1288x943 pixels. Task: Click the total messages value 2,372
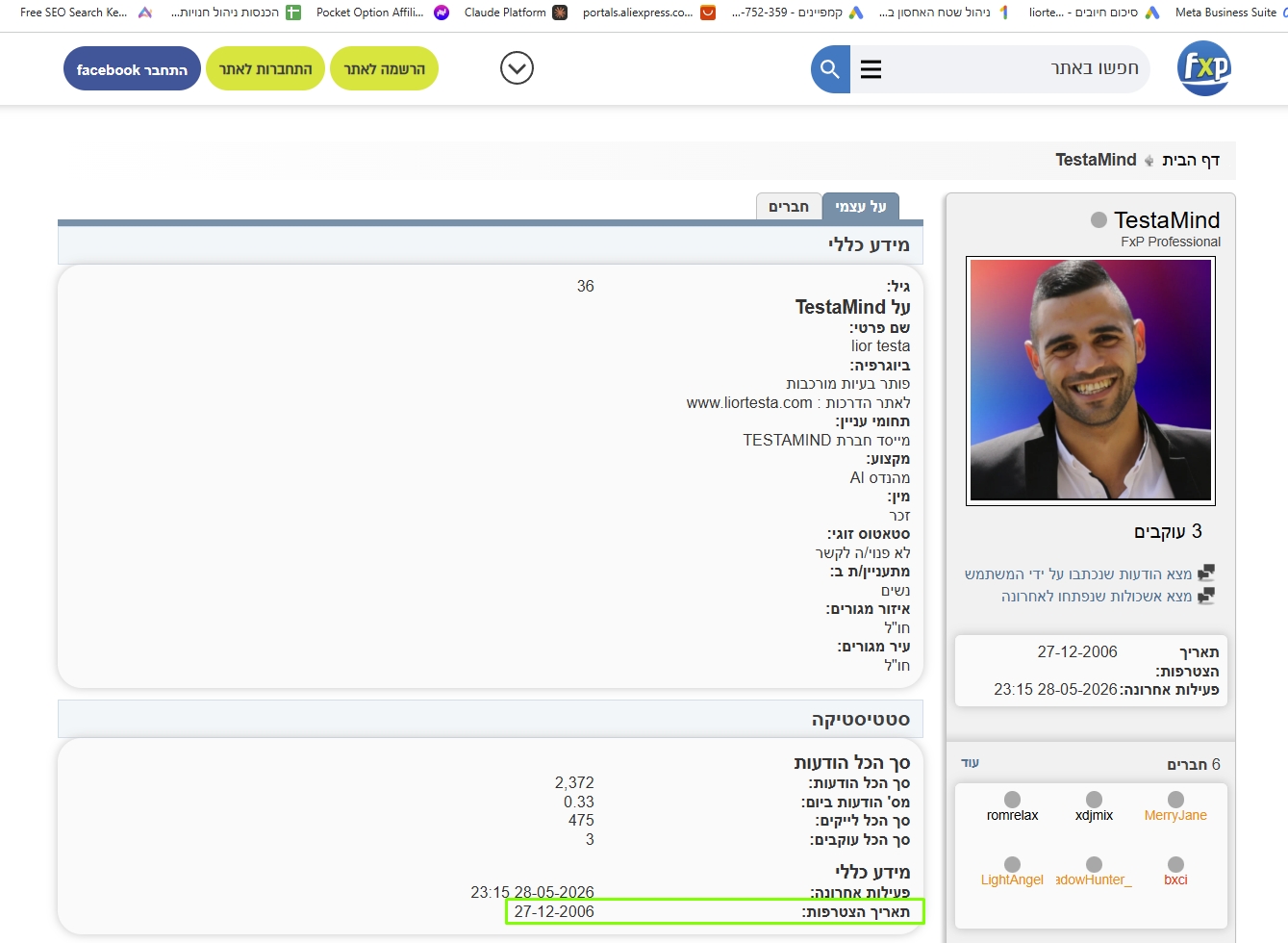[x=574, y=782]
